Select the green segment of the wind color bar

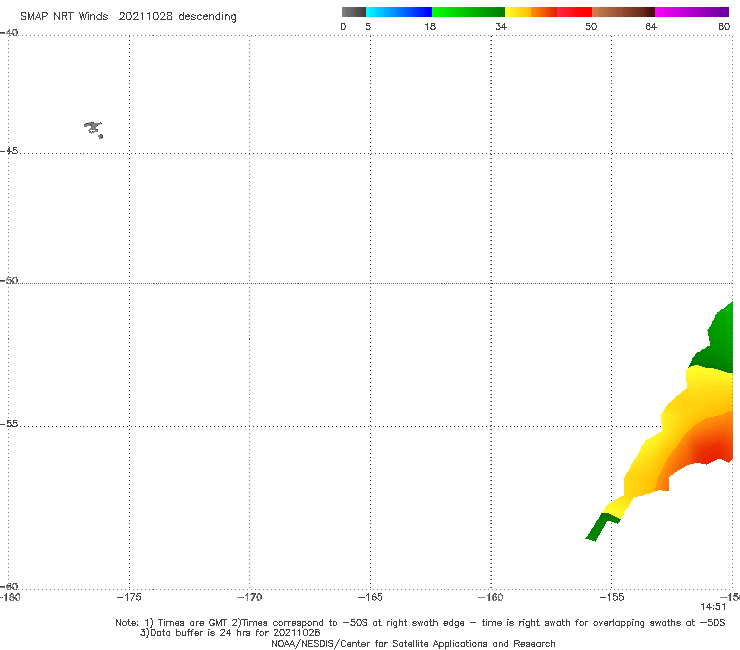468,12
